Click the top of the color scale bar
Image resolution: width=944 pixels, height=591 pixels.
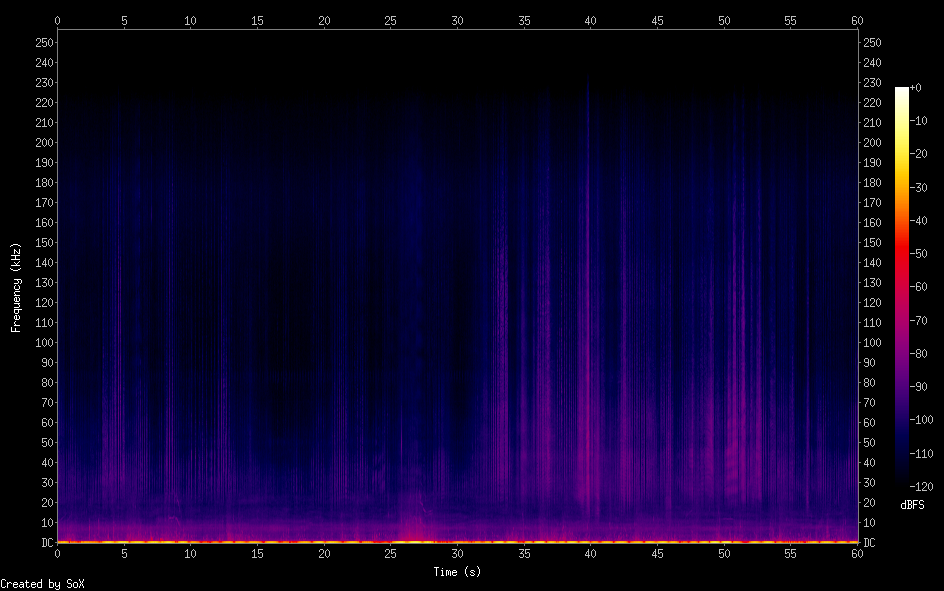[902, 91]
